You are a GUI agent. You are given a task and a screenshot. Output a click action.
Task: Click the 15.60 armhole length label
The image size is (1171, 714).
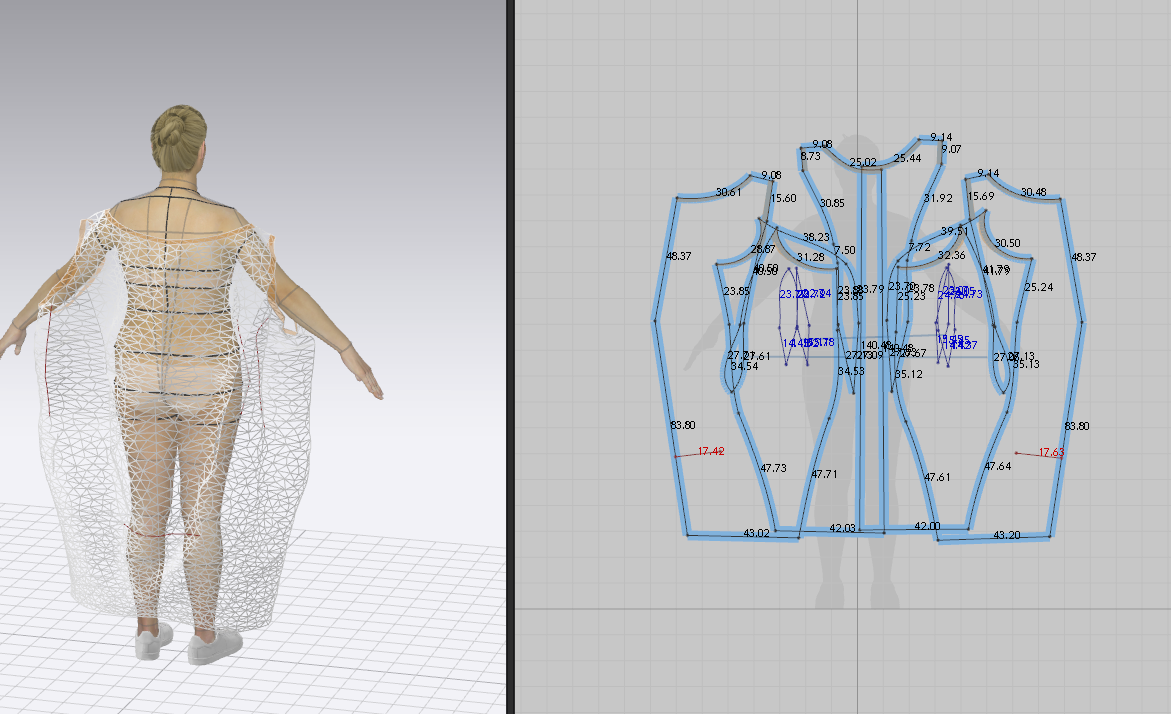pos(783,198)
